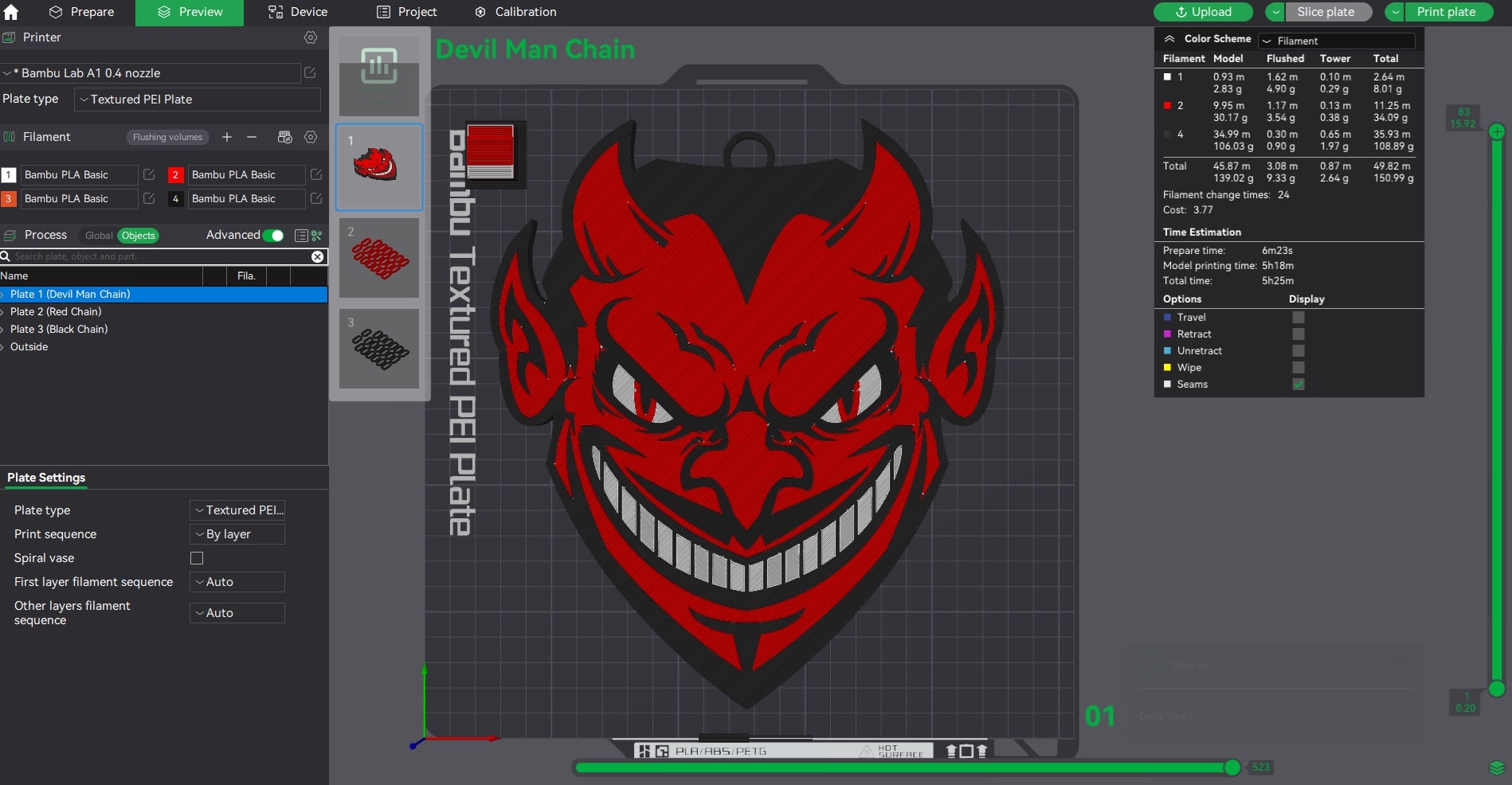
Task: Show Wipe display checkbox
Action: click(x=1299, y=367)
